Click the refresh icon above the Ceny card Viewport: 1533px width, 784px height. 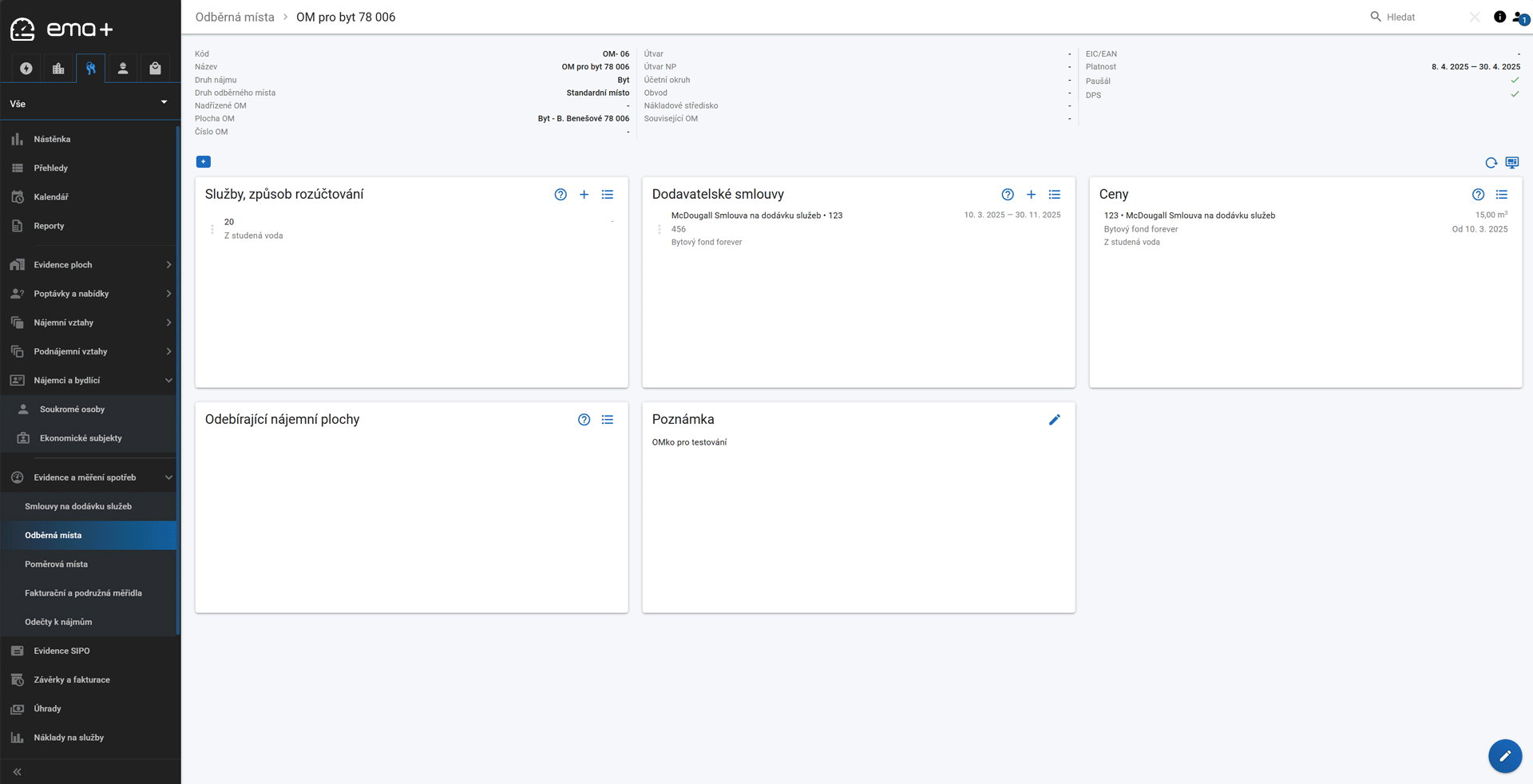(x=1491, y=163)
